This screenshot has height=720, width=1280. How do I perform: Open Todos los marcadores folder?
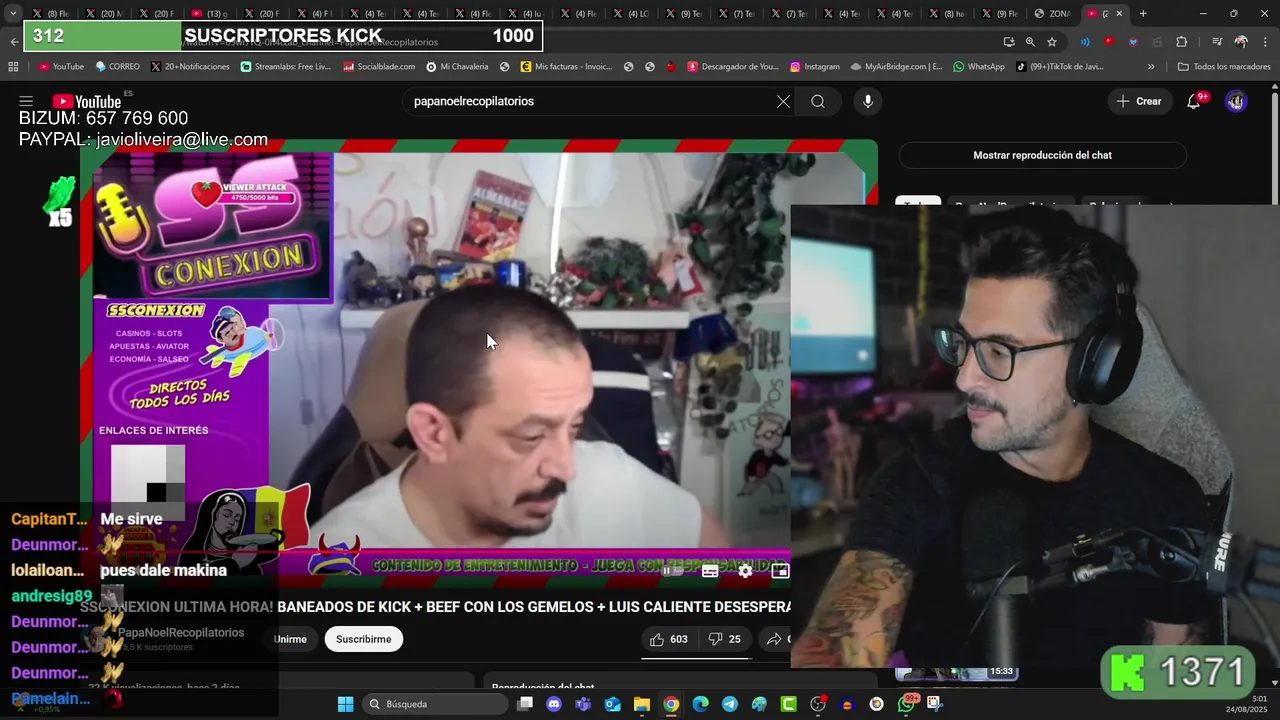1224,67
